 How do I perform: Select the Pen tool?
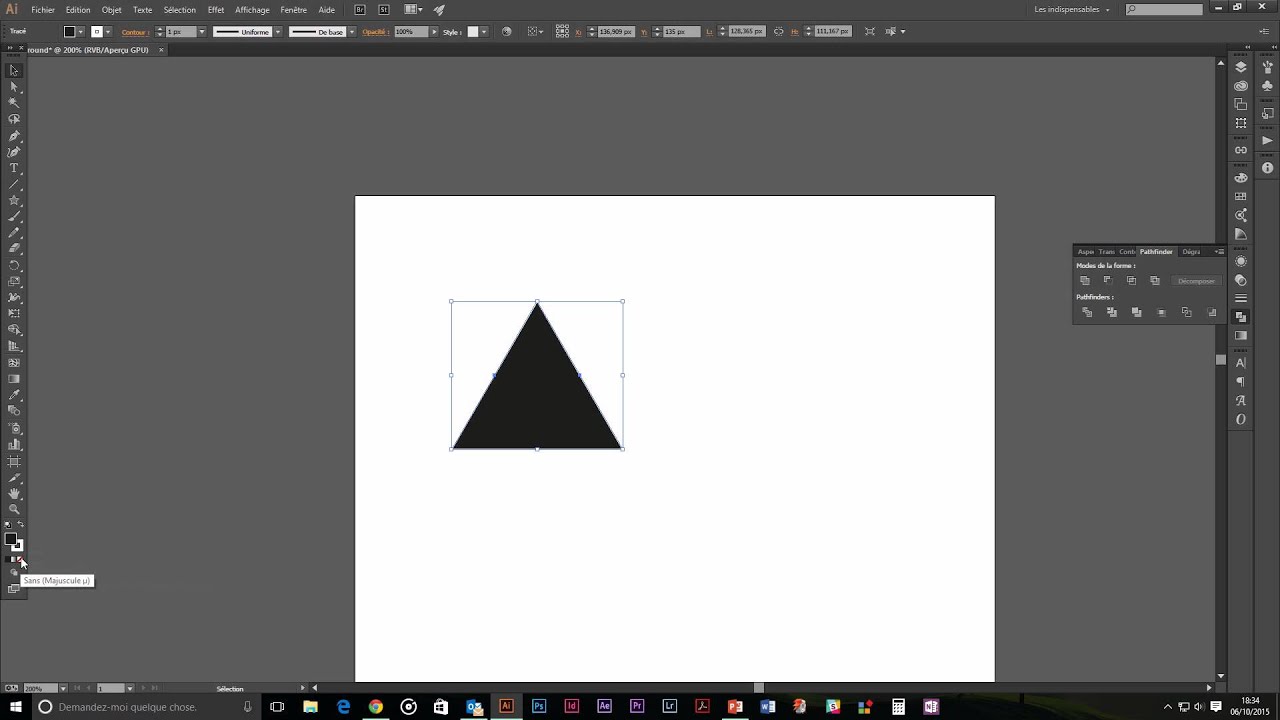pyautogui.click(x=14, y=136)
